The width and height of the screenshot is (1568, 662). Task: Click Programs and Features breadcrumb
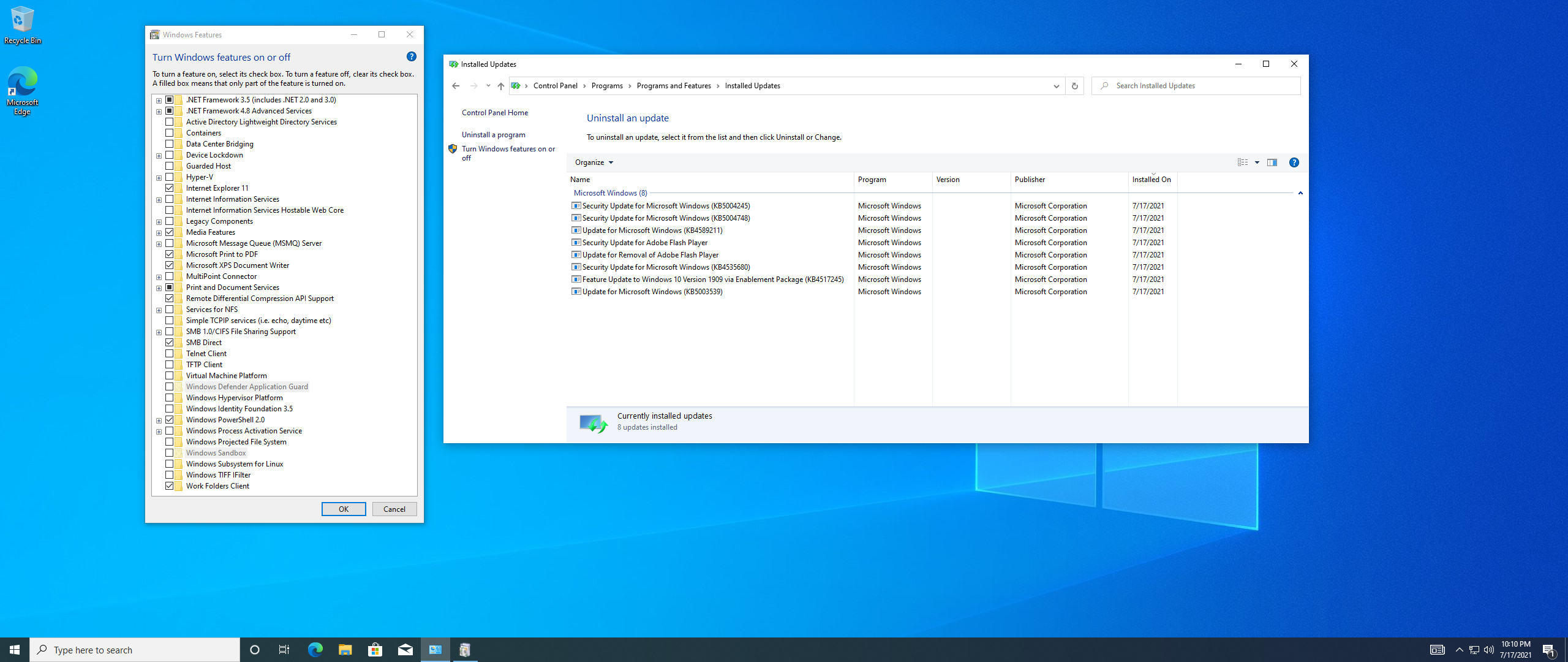tap(674, 86)
